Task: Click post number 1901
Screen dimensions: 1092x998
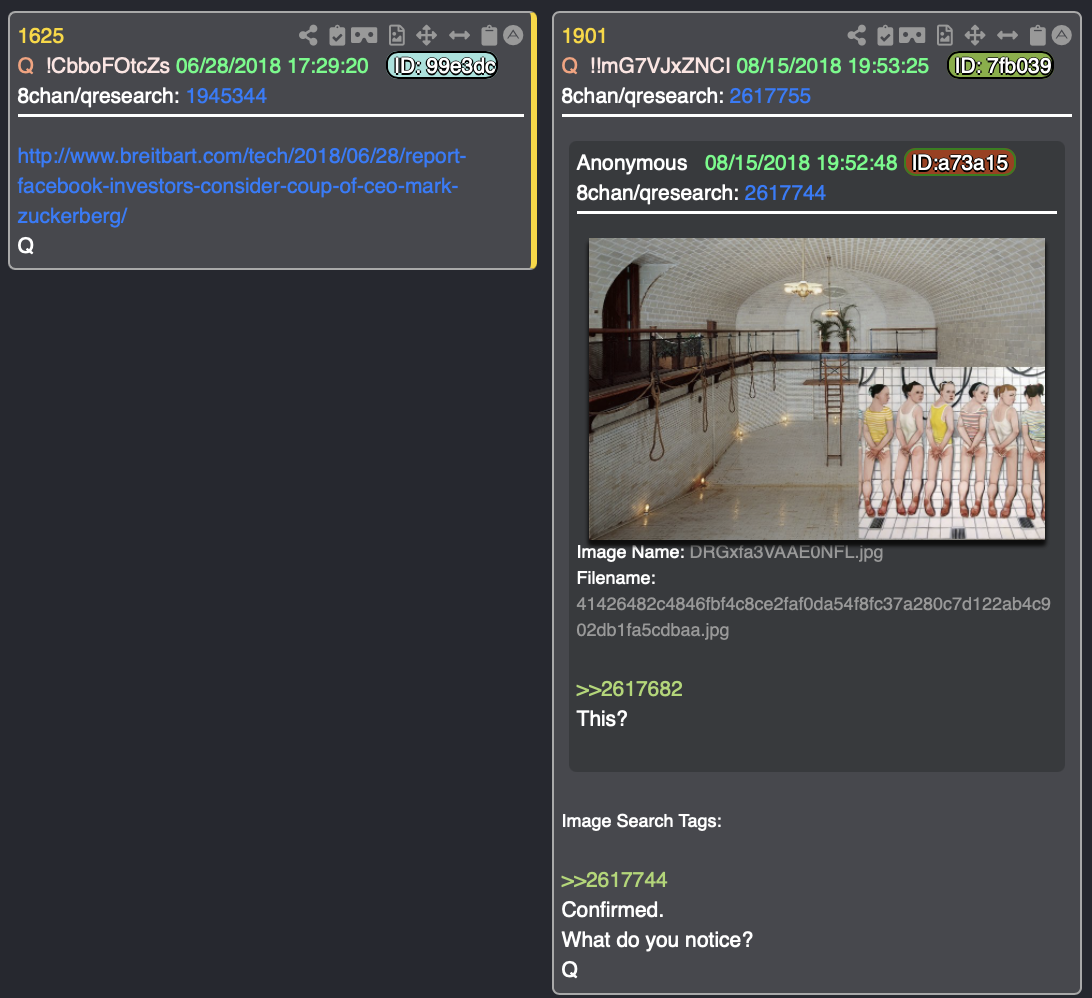Action: tap(584, 36)
